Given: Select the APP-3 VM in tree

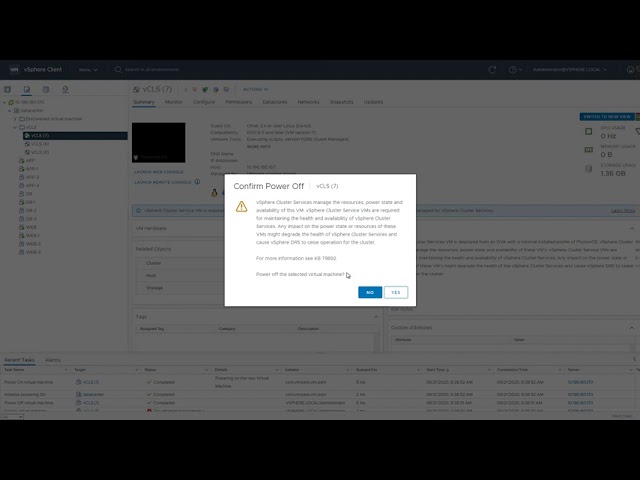Looking at the screenshot, I should click(x=32, y=186).
